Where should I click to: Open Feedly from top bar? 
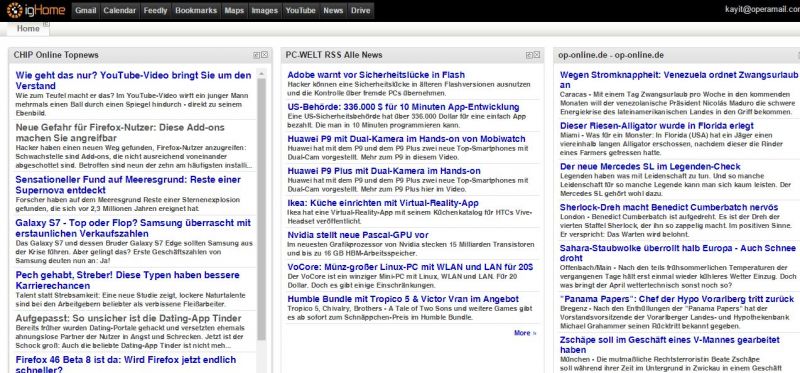click(155, 11)
